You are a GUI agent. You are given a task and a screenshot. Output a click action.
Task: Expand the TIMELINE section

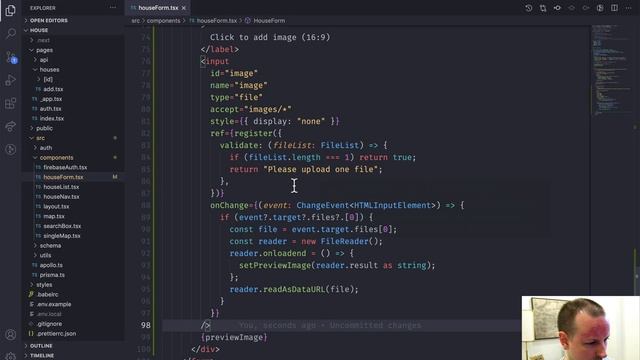[x=42, y=356]
